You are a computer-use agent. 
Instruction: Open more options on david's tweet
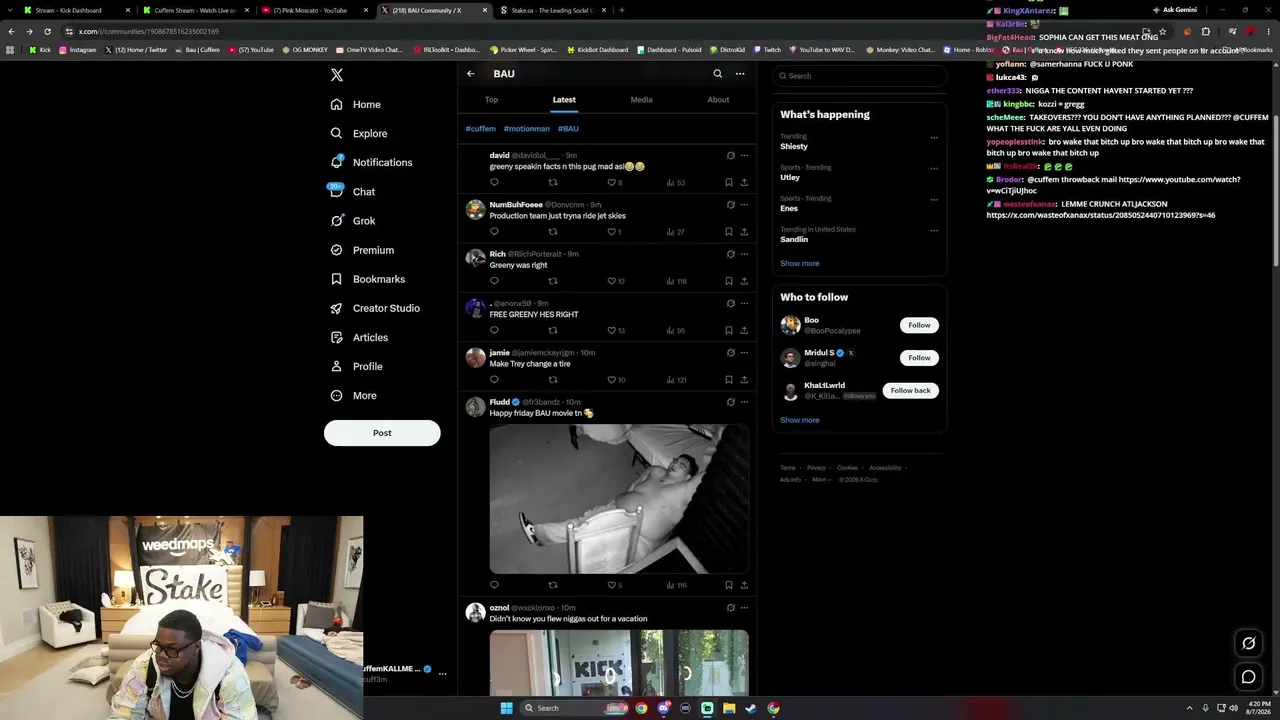(744, 156)
